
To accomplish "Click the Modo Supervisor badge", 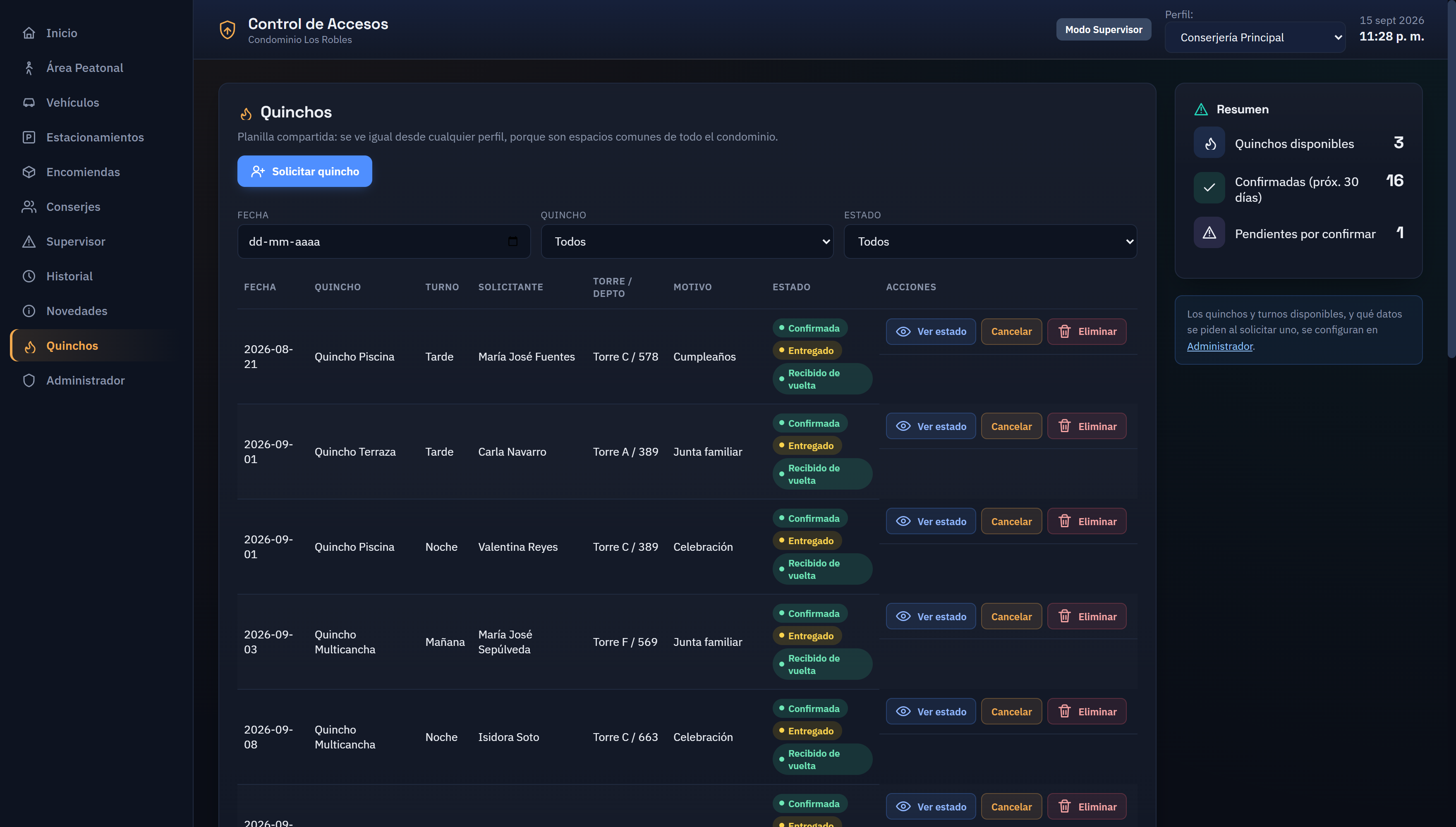I will point(1103,29).
